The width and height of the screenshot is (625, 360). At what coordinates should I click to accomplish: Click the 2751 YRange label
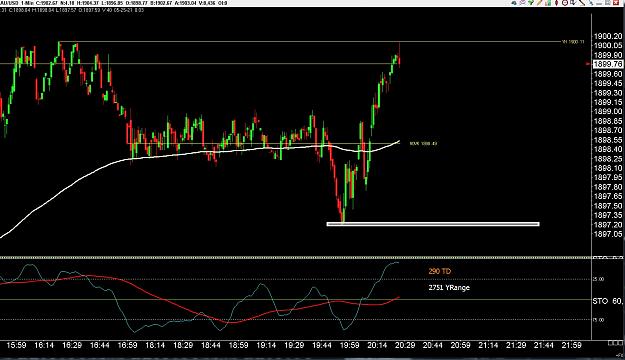[x=449, y=287]
